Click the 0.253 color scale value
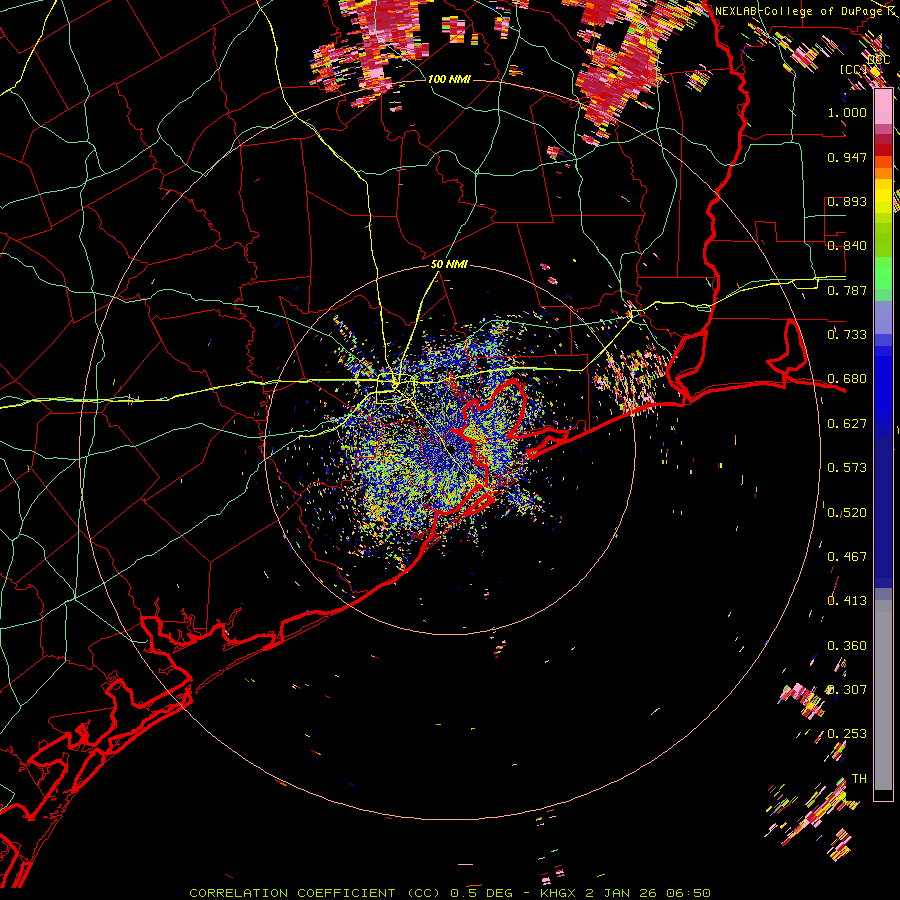The image size is (900, 900). [x=847, y=734]
